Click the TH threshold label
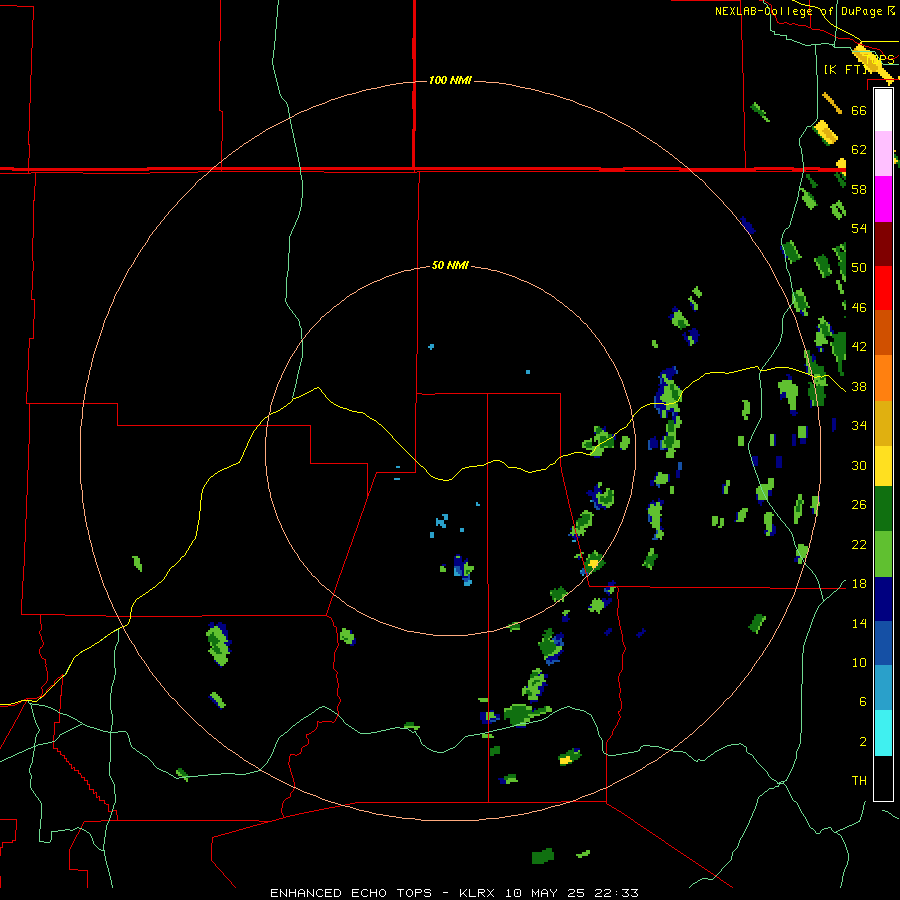 tap(859, 780)
